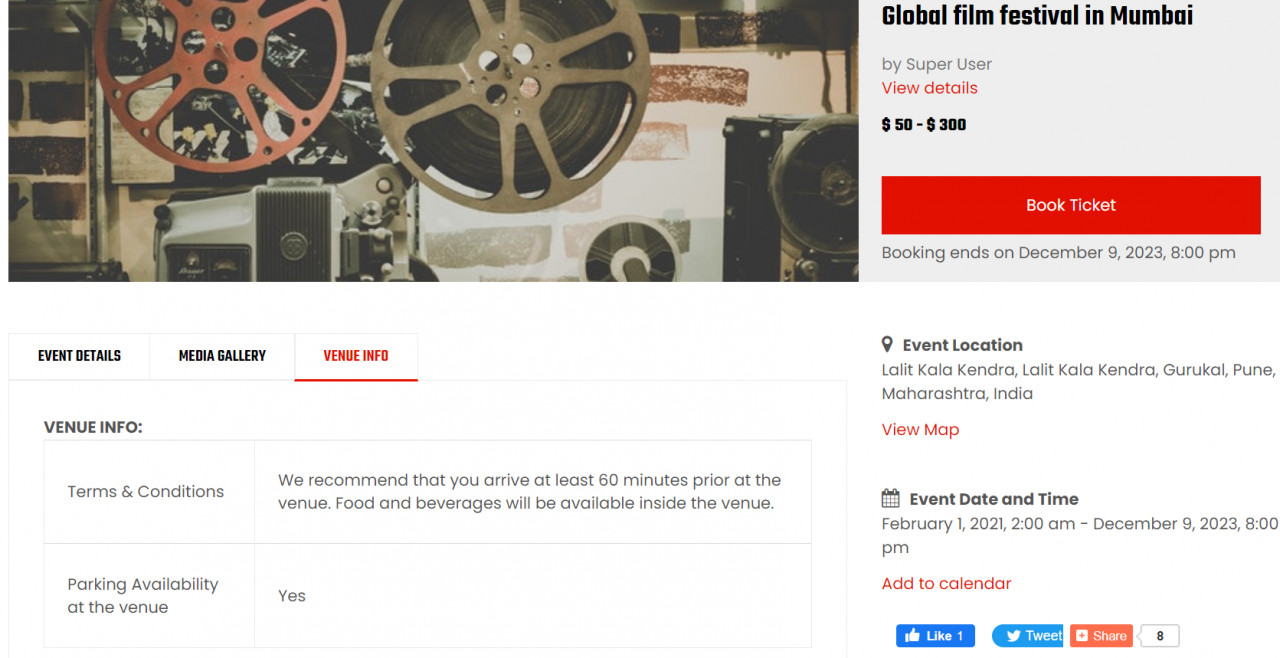Viewport: 1280px width, 658px height.
Task: Click the Lalit Kala Kendra address text
Action: 1077,382
